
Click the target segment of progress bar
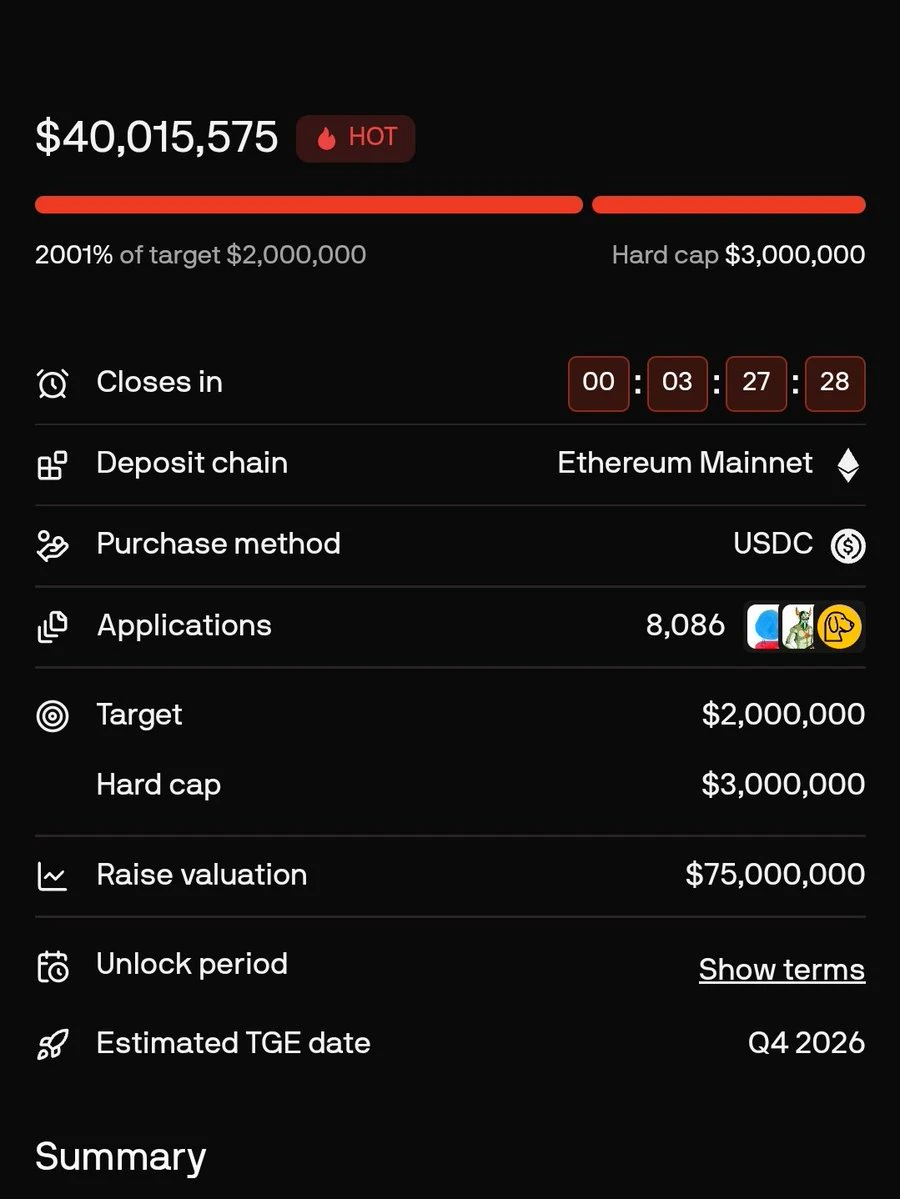click(309, 204)
